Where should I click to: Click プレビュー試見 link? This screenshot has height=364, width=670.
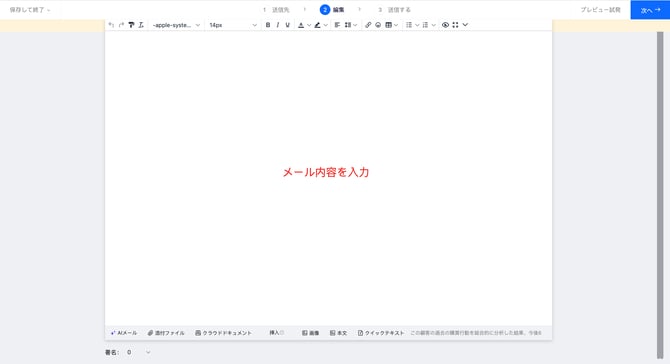pyautogui.click(x=600, y=10)
